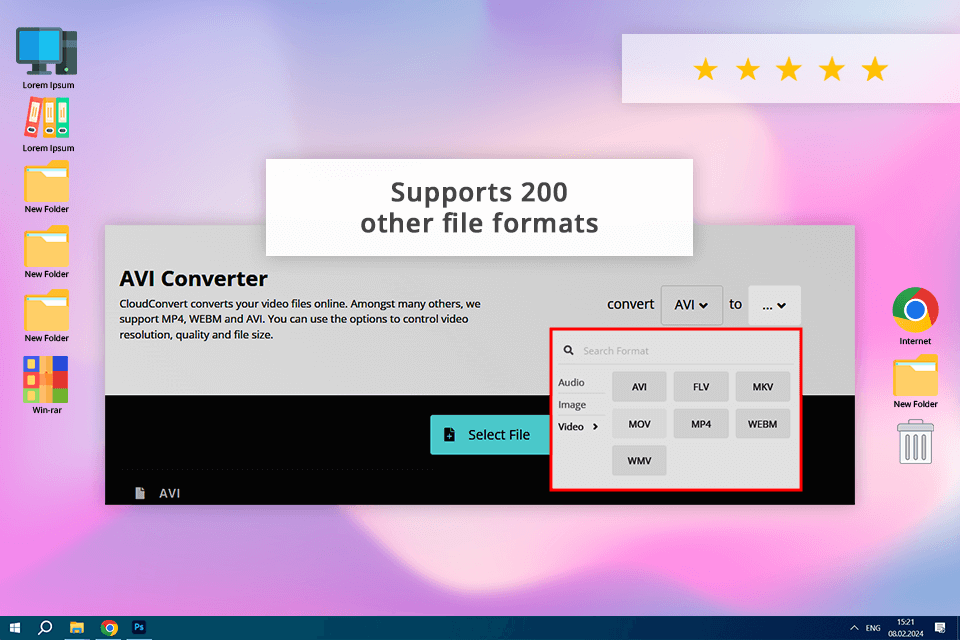Click the second rating star
Image resolution: width=960 pixels, height=640 pixels.
tap(748, 69)
